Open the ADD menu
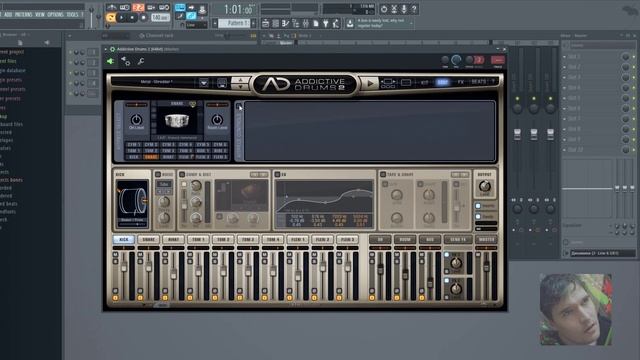 tap(8, 14)
